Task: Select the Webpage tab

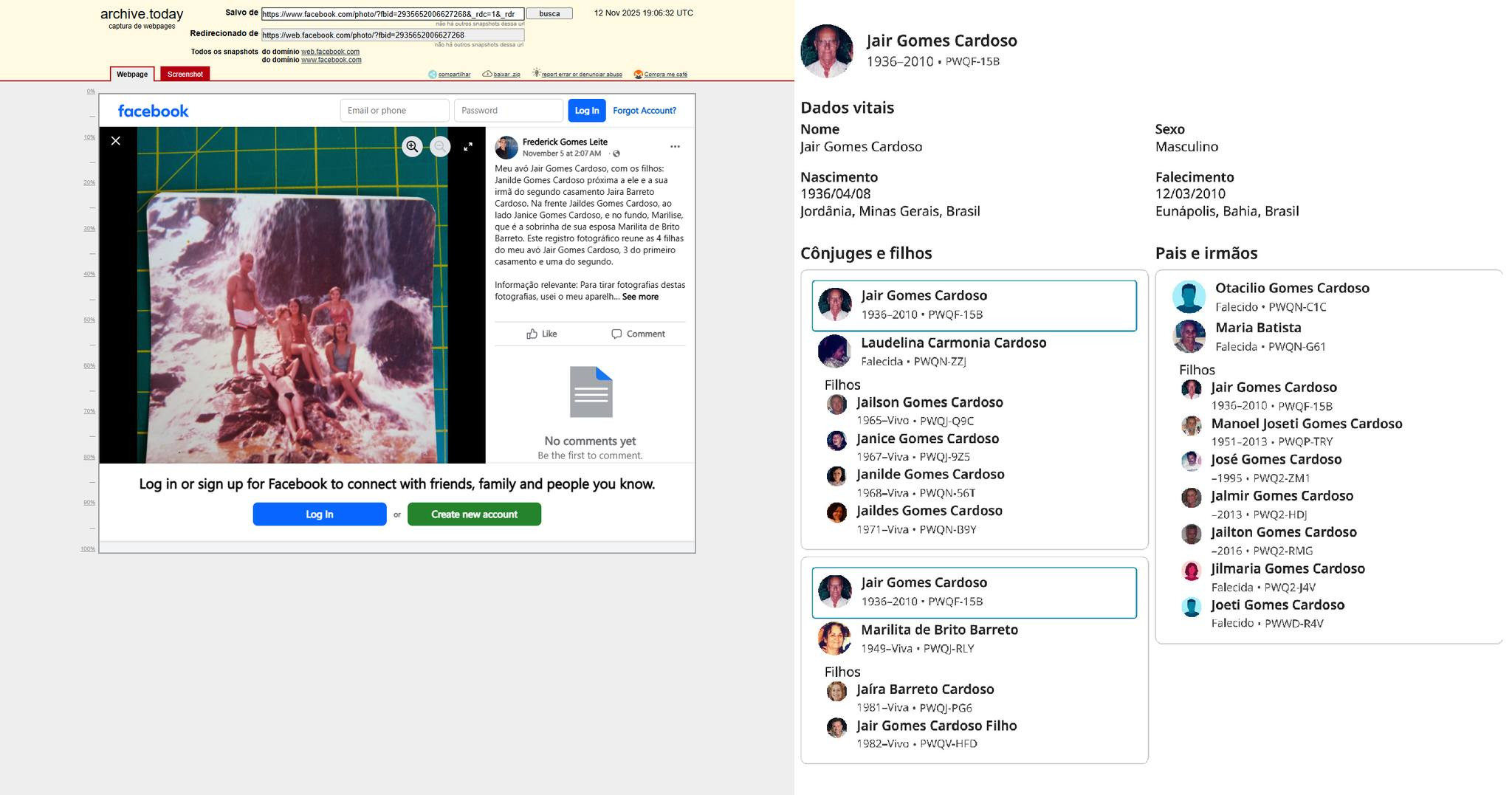Action: [132, 74]
